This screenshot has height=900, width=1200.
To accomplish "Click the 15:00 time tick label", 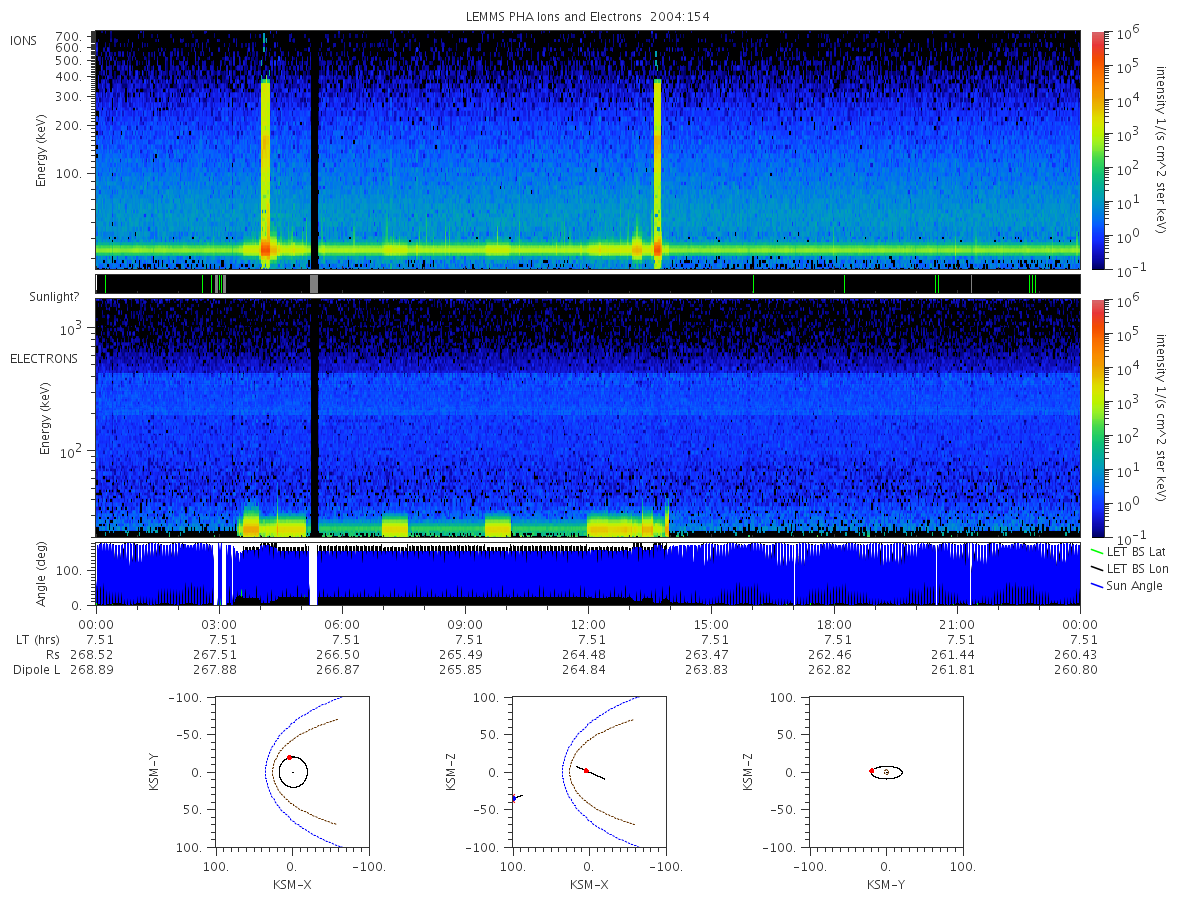I will (x=711, y=624).
